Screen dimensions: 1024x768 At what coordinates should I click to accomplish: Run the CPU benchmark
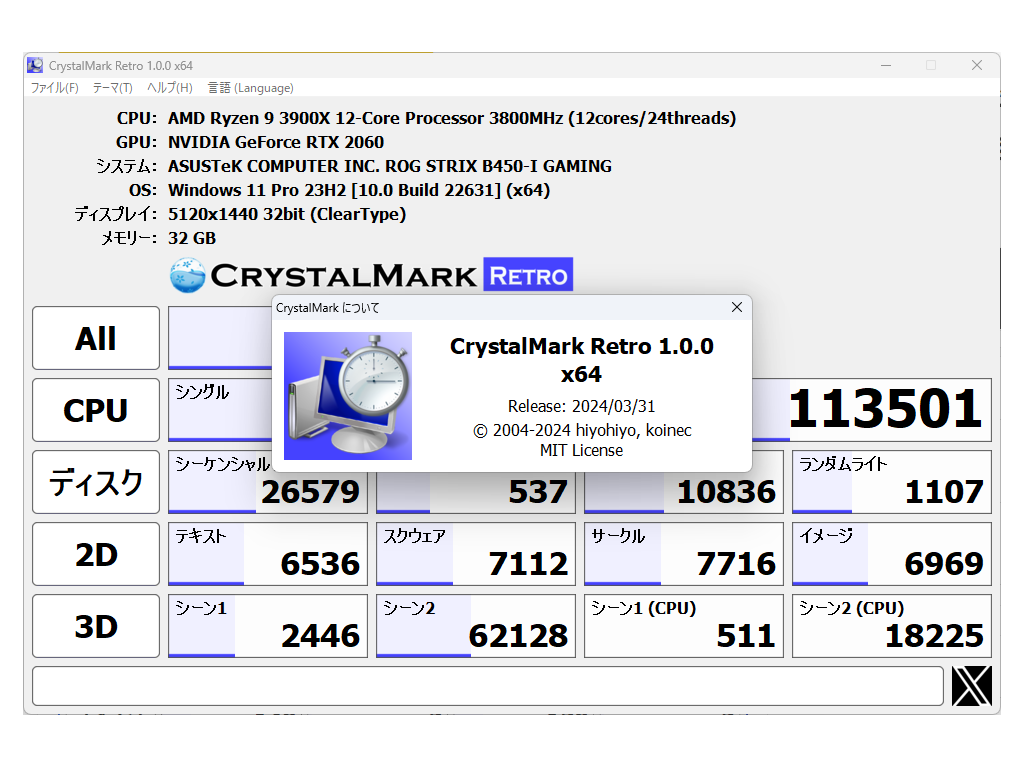[95, 410]
